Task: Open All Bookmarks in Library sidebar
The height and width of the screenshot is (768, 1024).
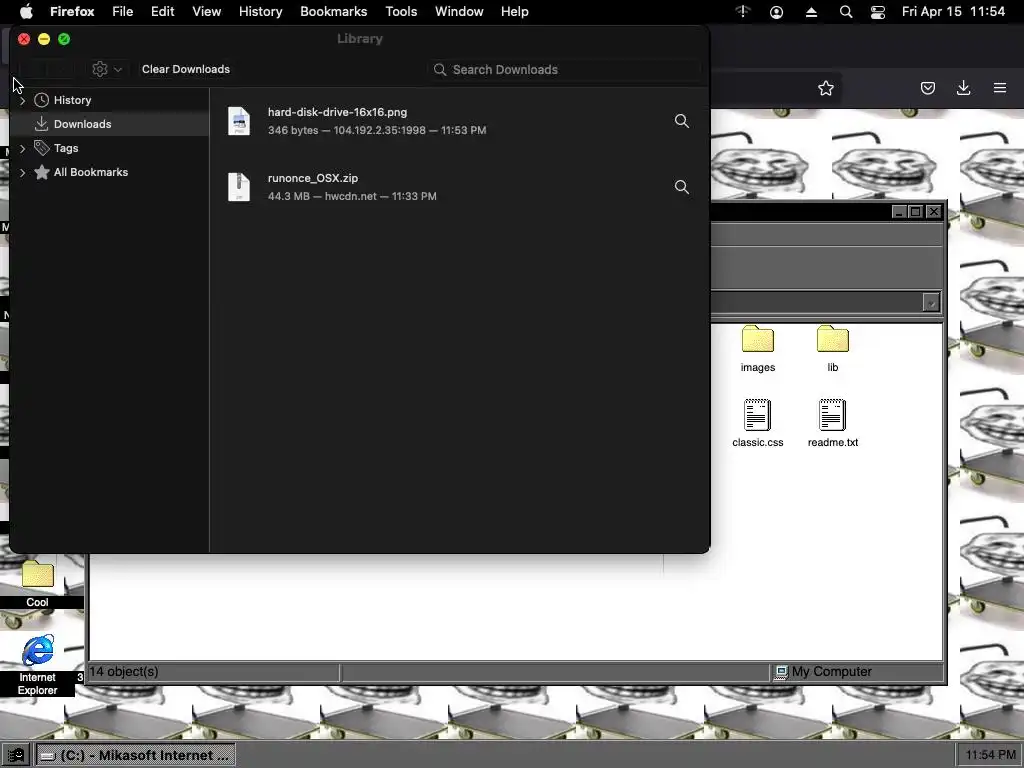Action: point(91,172)
